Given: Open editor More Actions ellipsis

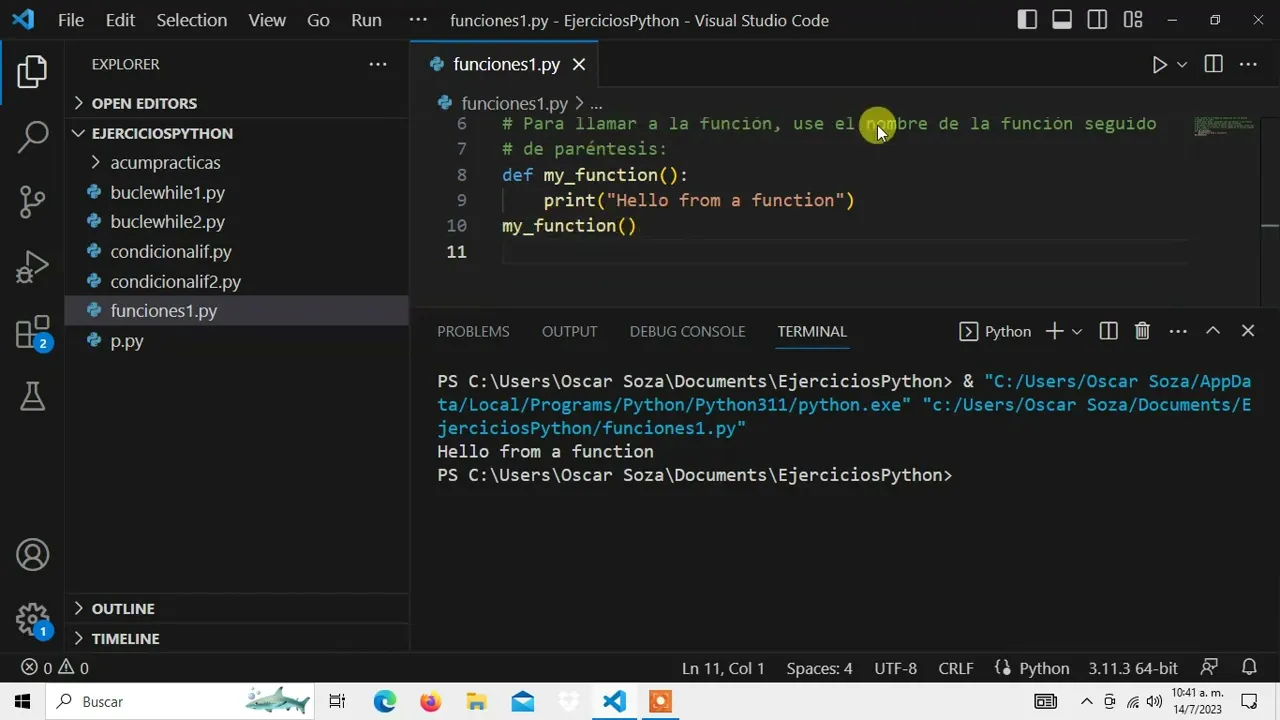Looking at the screenshot, I should tap(1248, 64).
